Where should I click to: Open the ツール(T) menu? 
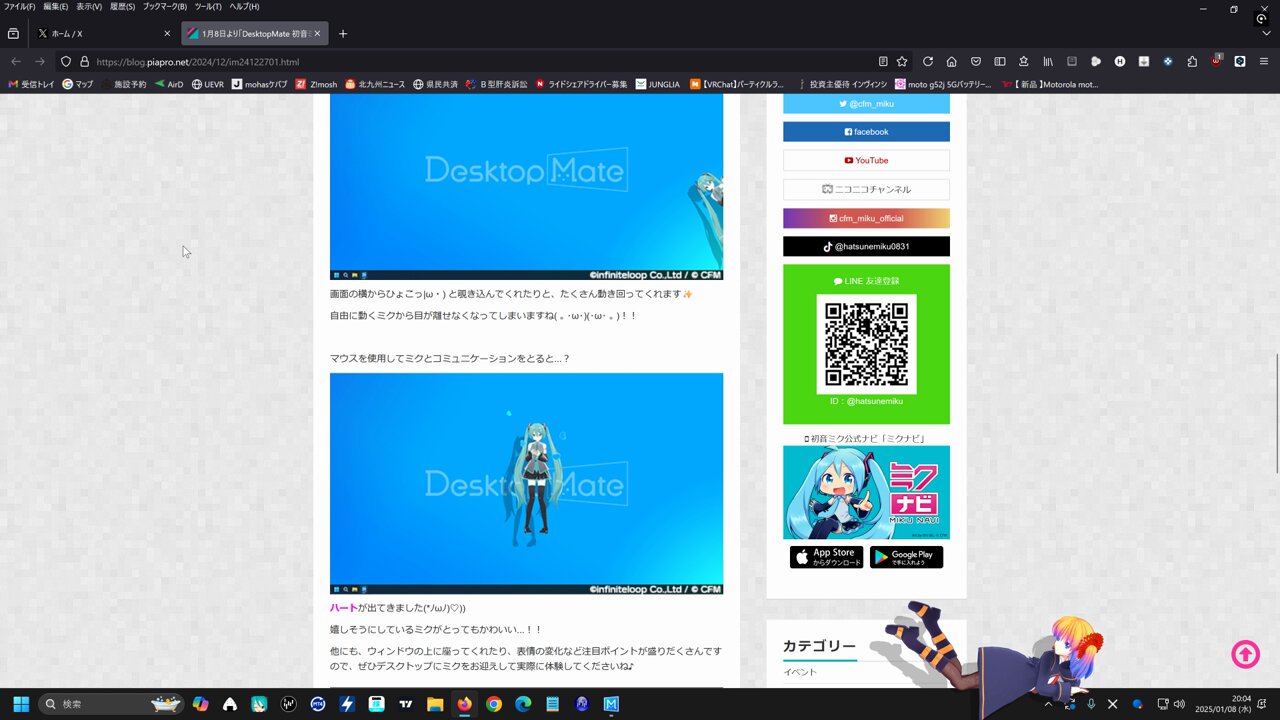click(208, 6)
